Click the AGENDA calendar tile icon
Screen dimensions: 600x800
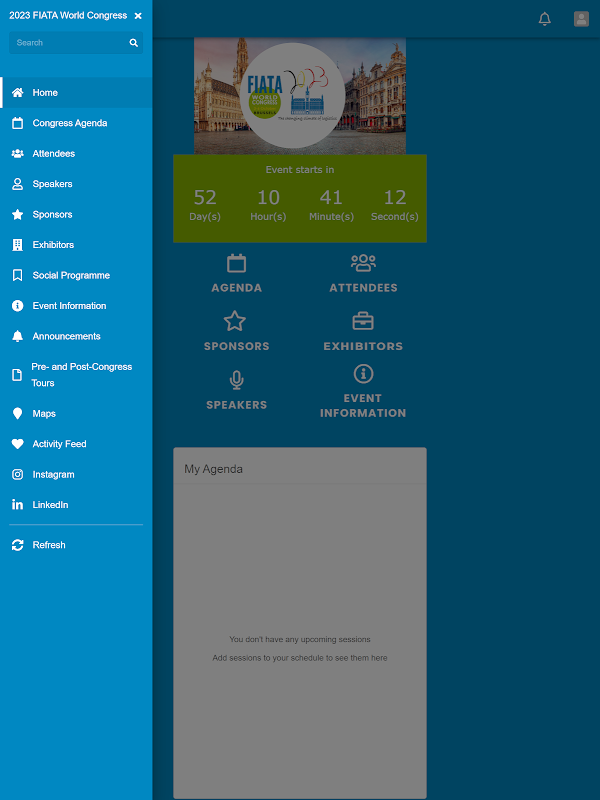click(236, 263)
